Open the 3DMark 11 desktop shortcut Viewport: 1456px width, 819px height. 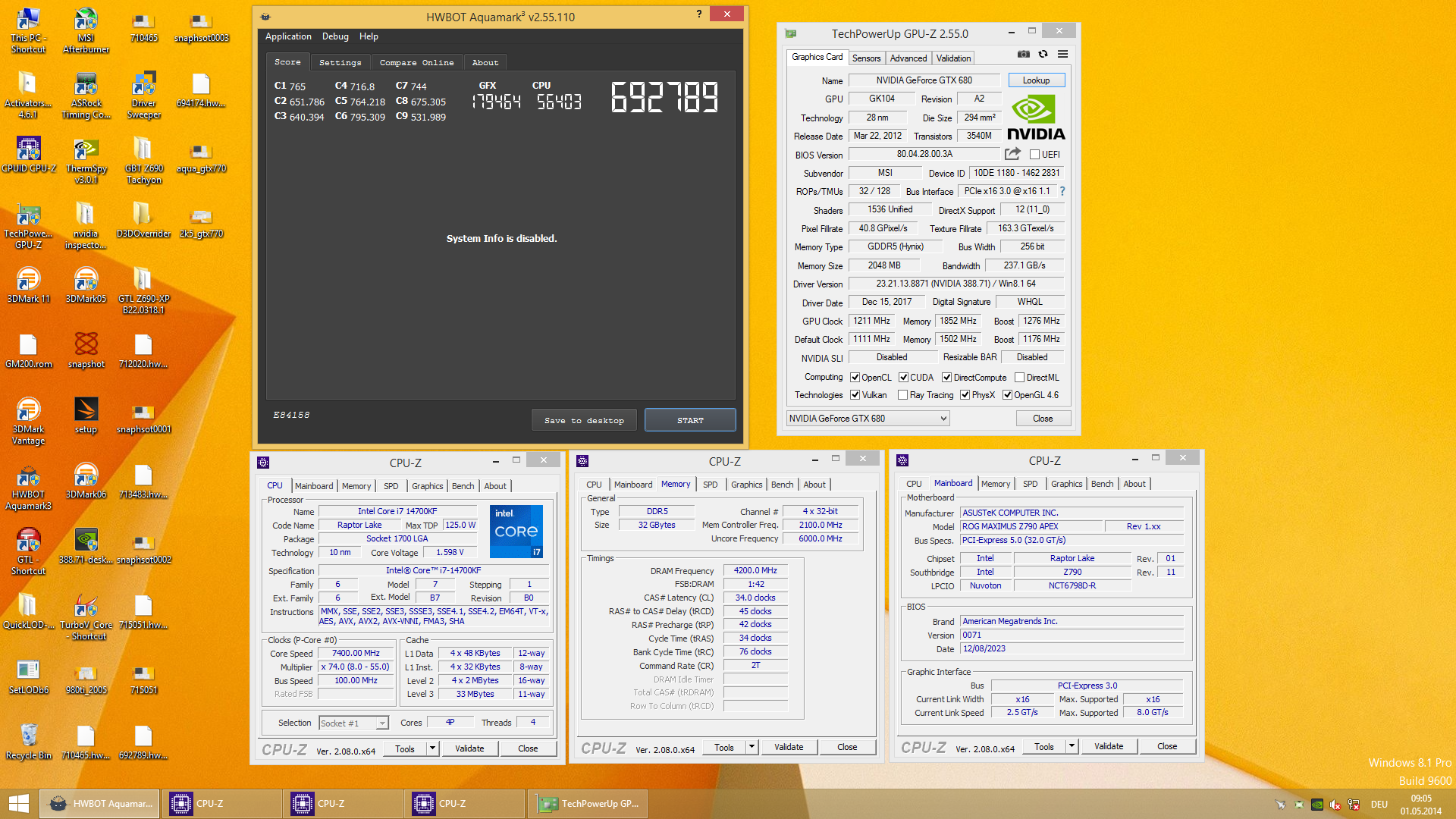point(29,286)
